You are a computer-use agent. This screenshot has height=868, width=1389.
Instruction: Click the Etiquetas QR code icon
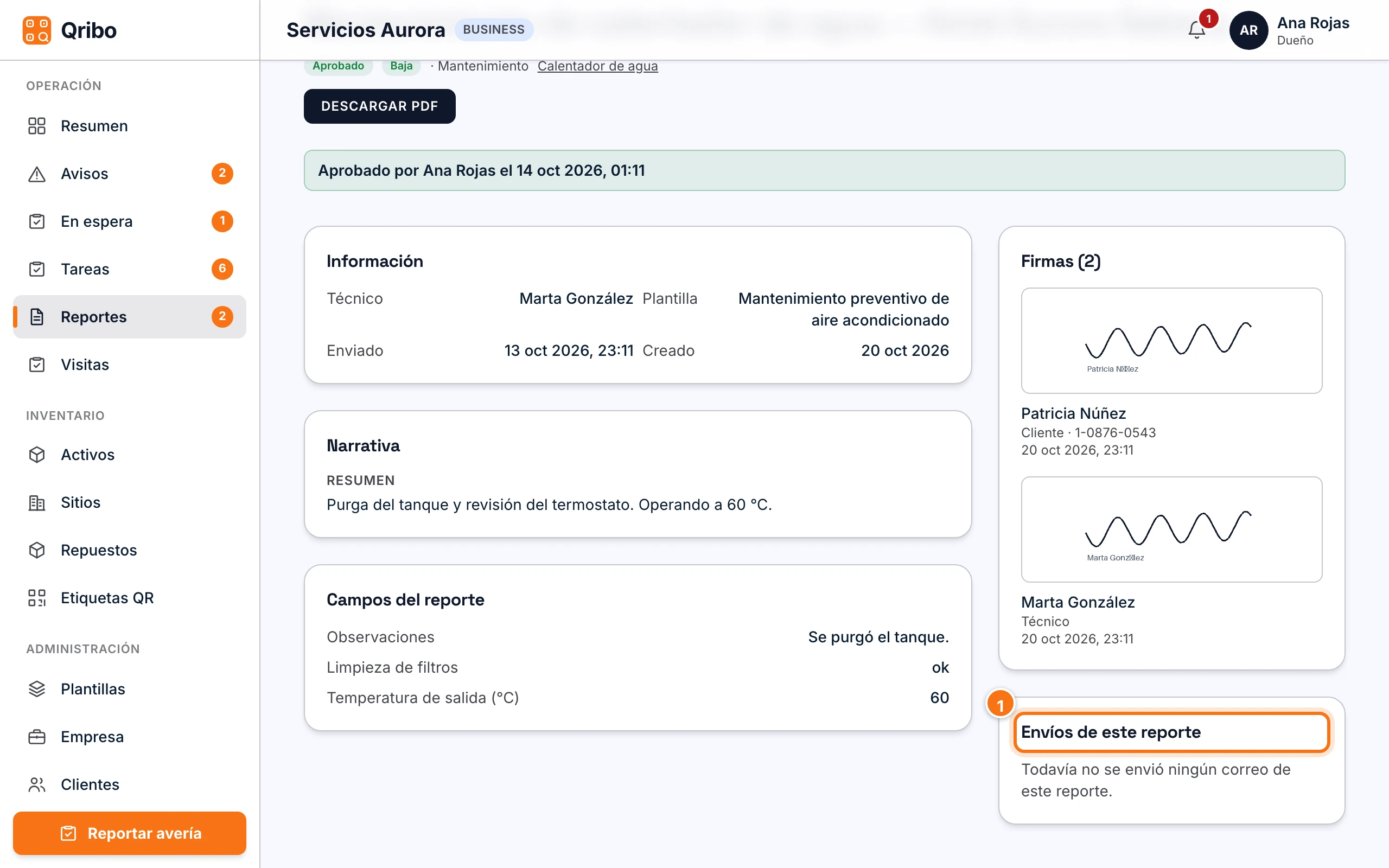[37, 597]
